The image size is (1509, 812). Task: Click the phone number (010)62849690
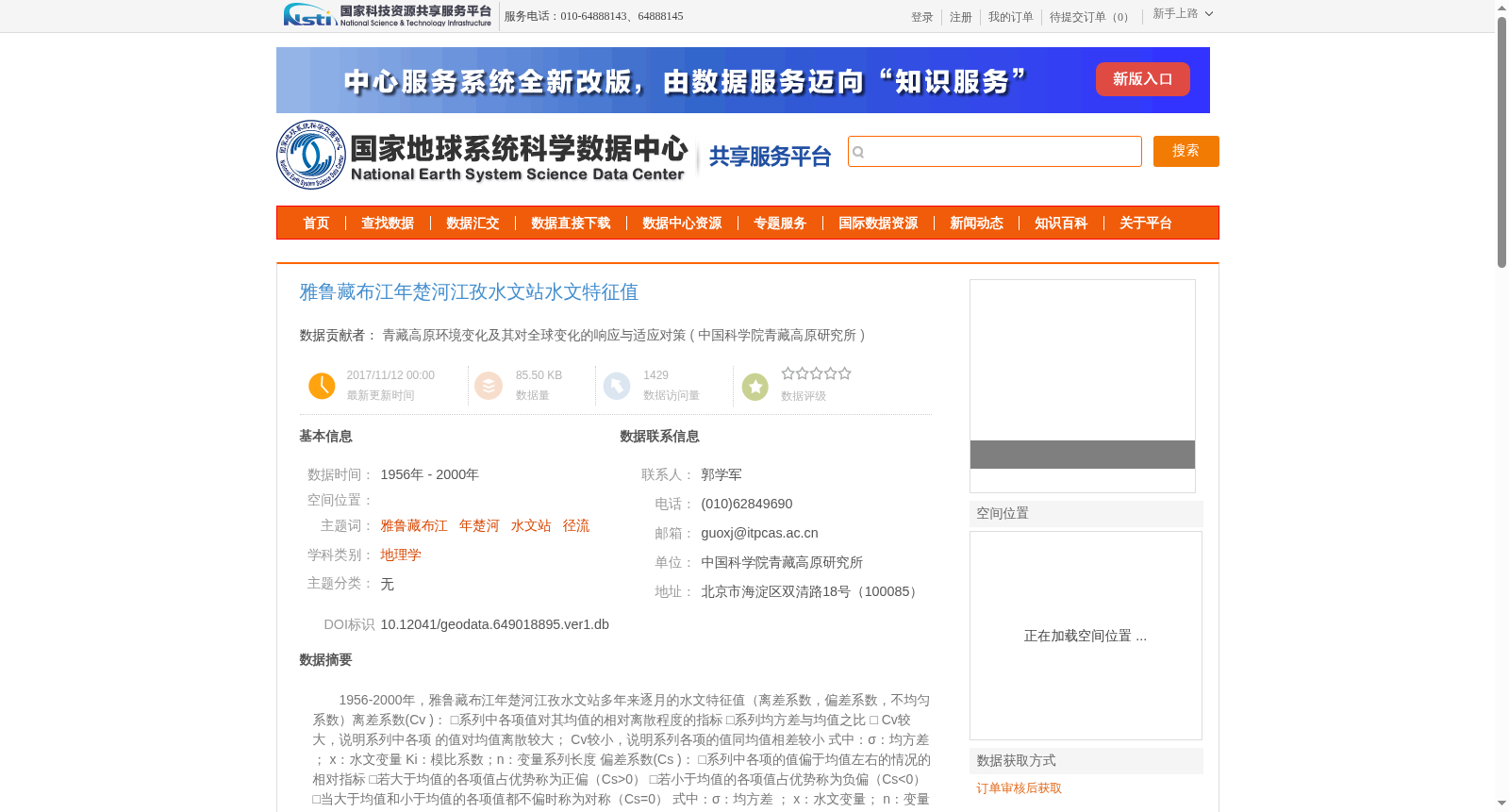tap(746, 504)
